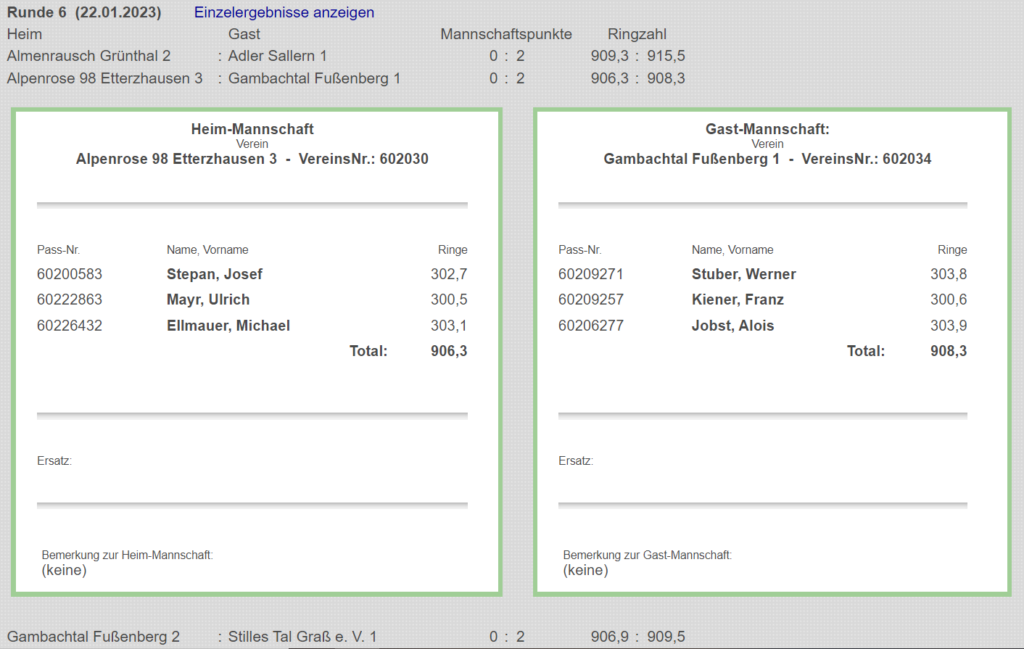The image size is (1024, 649).
Task: Click guest team 'Stilles Tal Graß e. V. 1'
Action: (302, 636)
